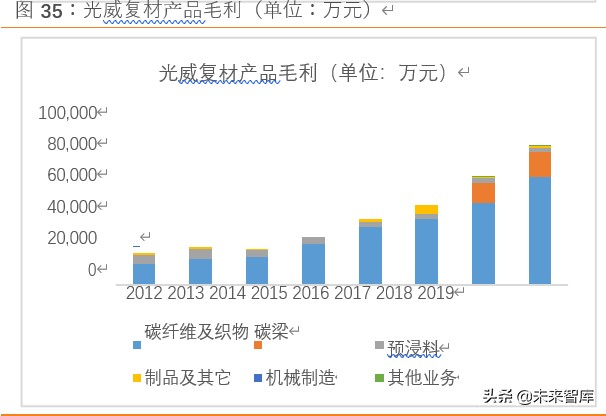Click blue legend swatch for 碳纤维及织物
The width and height of the screenshot is (606, 416).
pyautogui.click(x=137, y=345)
